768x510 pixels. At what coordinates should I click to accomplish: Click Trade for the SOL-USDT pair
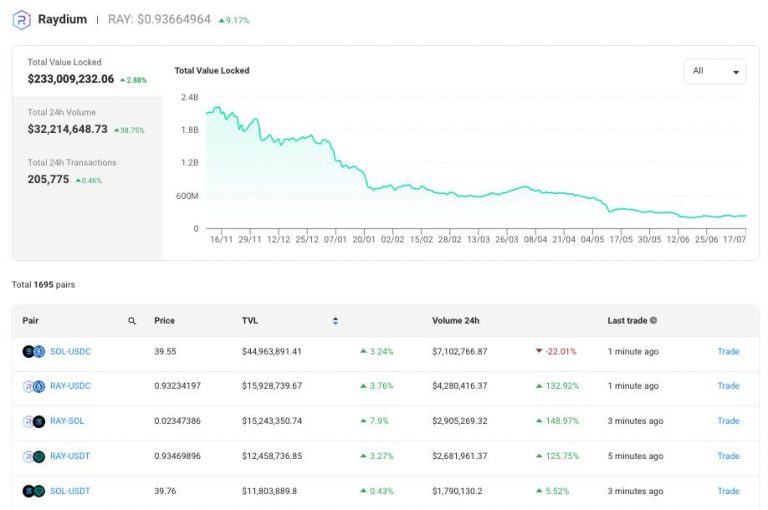[x=728, y=491]
